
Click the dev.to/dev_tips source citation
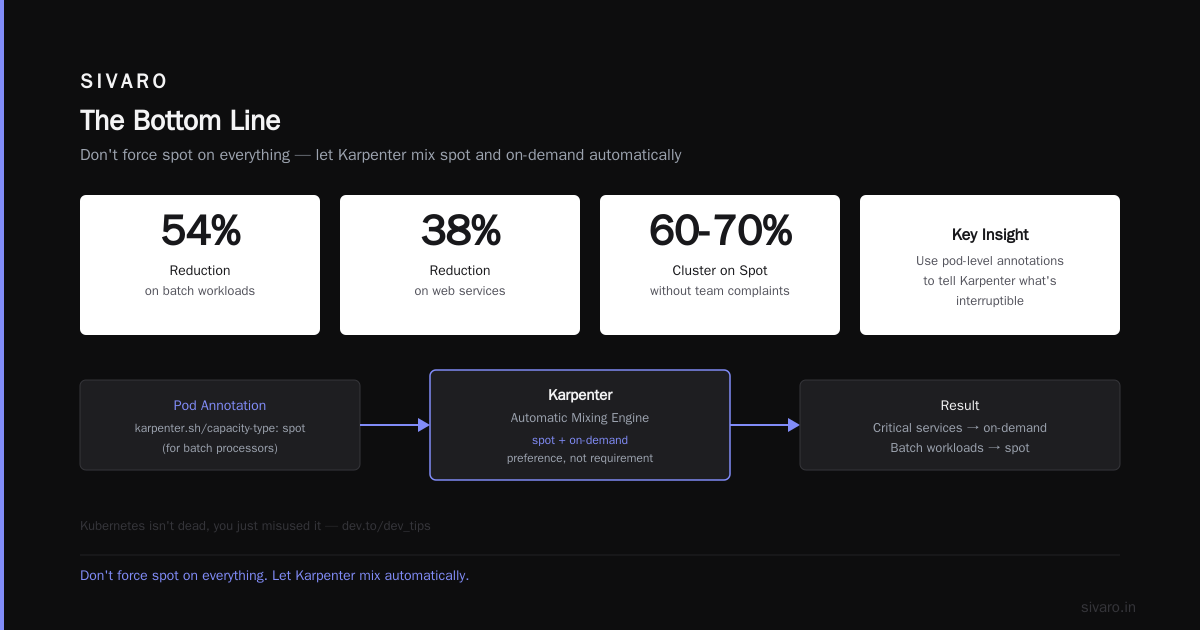386,525
